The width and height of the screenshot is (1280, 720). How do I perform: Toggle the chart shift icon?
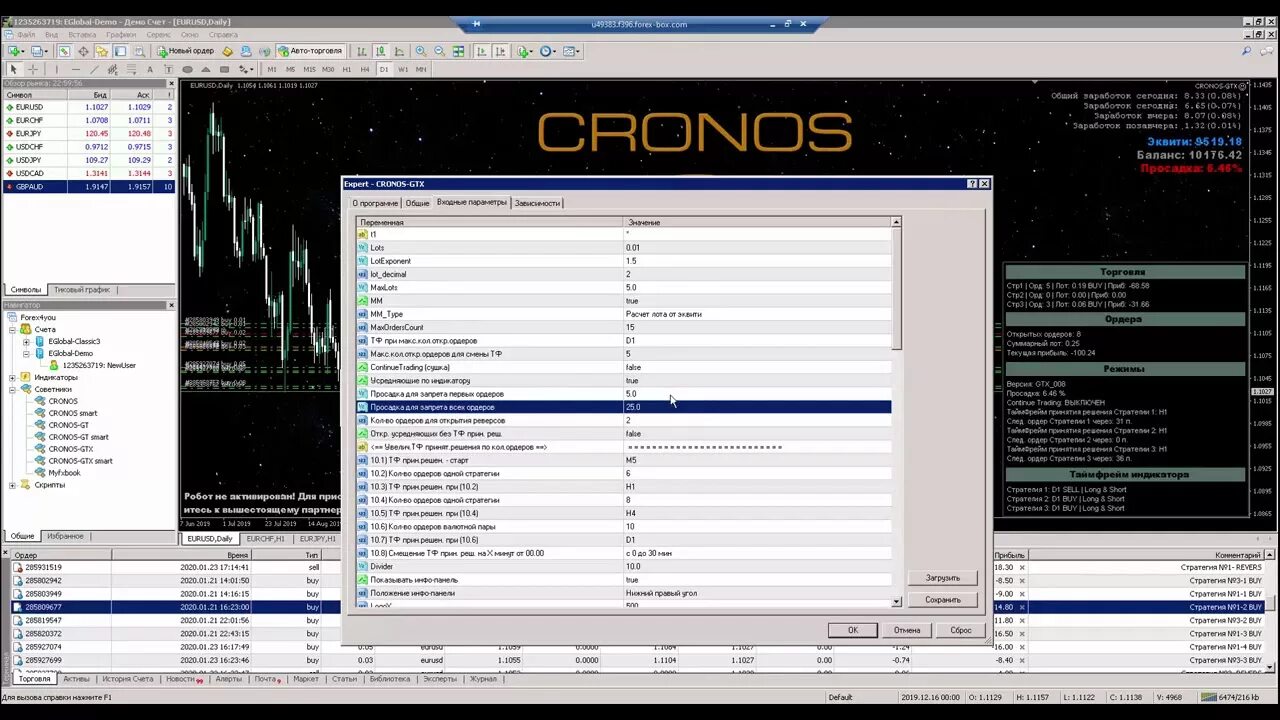point(500,51)
